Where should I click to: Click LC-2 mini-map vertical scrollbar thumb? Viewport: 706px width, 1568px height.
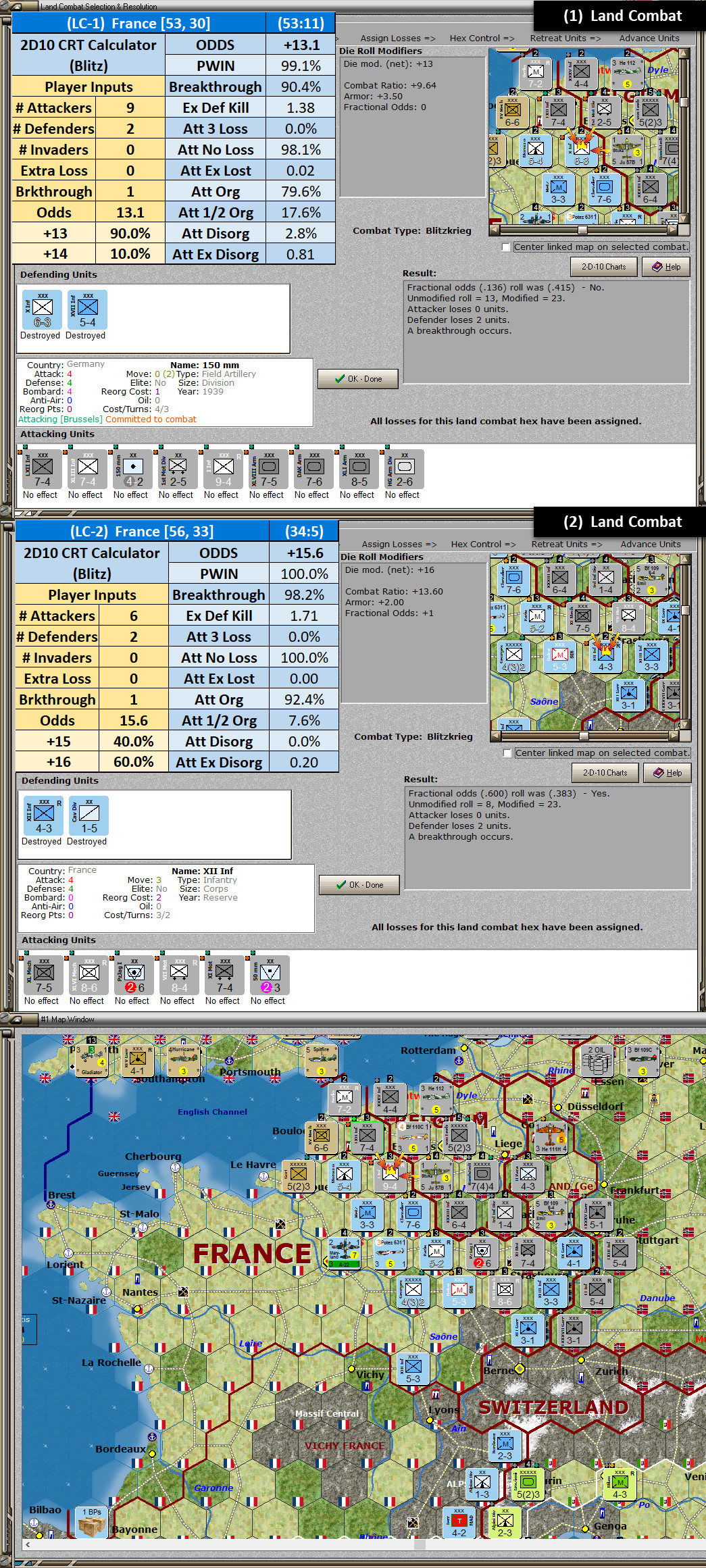pos(685,610)
